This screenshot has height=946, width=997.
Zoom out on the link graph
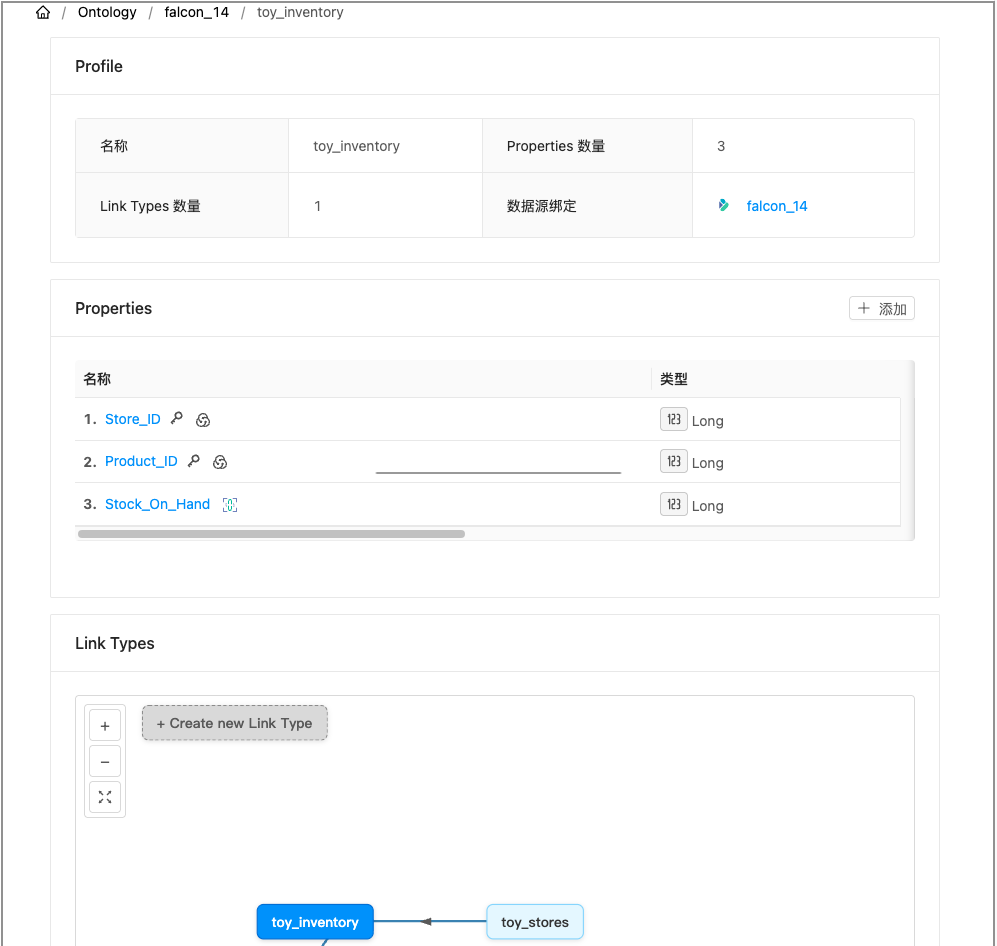pyautogui.click(x=105, y=762)
